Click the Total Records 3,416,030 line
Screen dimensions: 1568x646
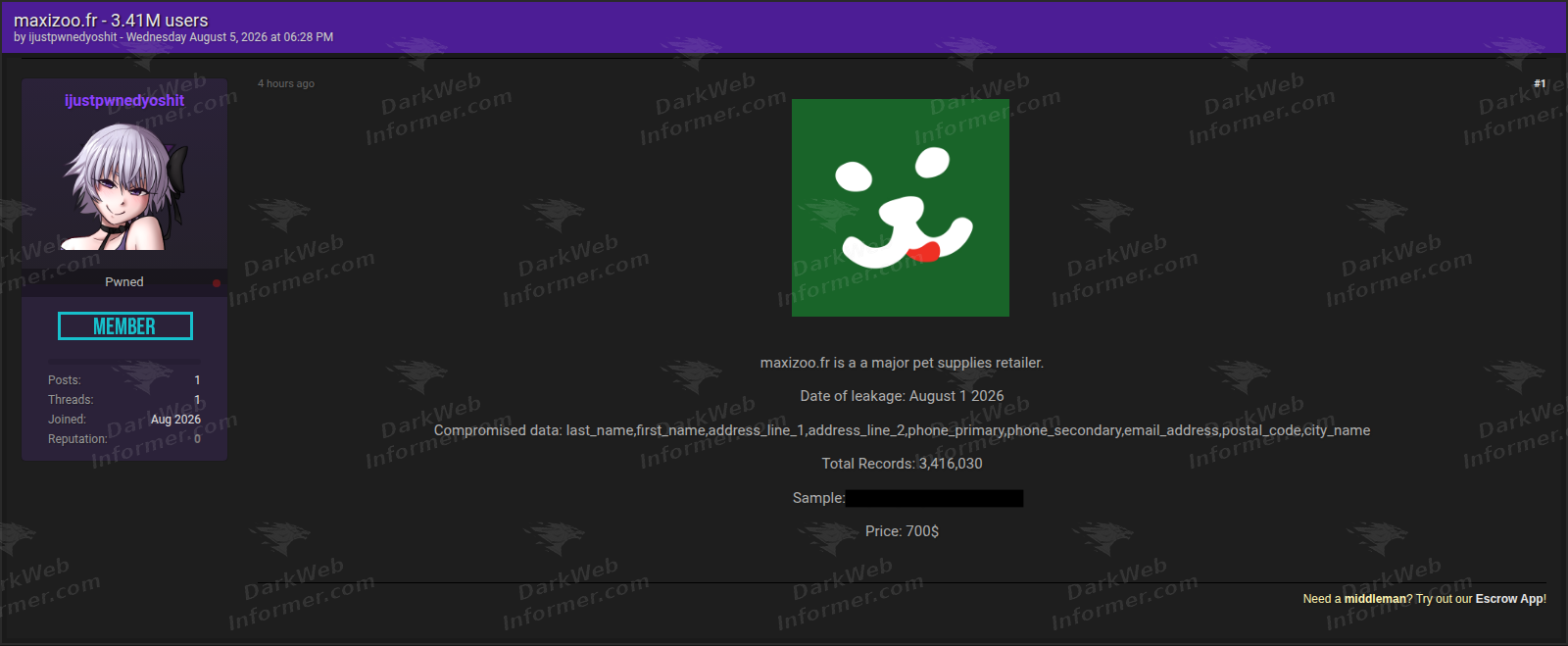[x=902, y=464]
